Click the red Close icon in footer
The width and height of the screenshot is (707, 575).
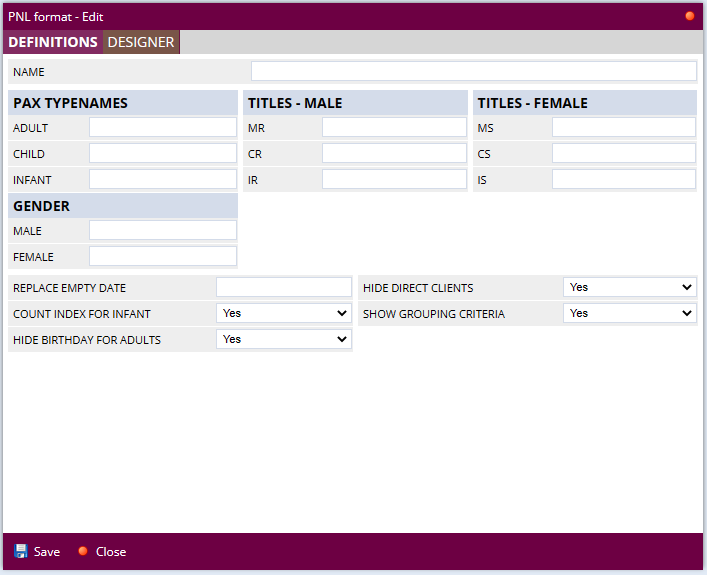[83, 551]
